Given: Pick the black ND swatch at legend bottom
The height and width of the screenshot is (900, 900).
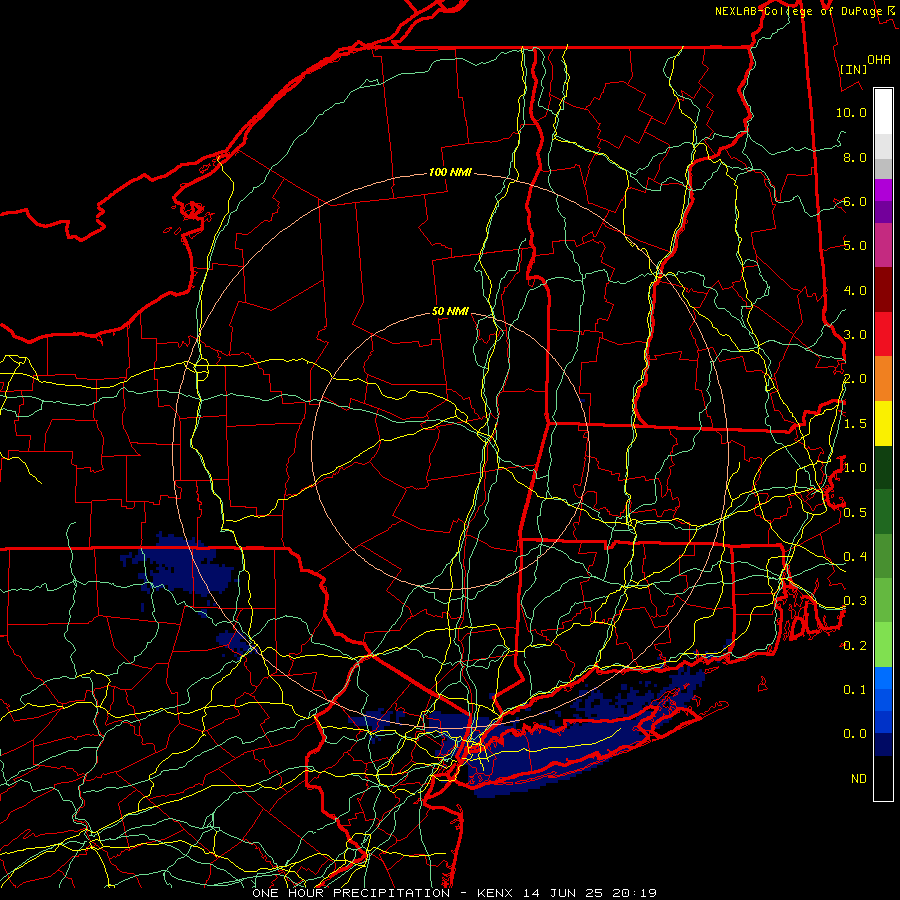Looking at the screenshot, I should click(x=883, y=778).
